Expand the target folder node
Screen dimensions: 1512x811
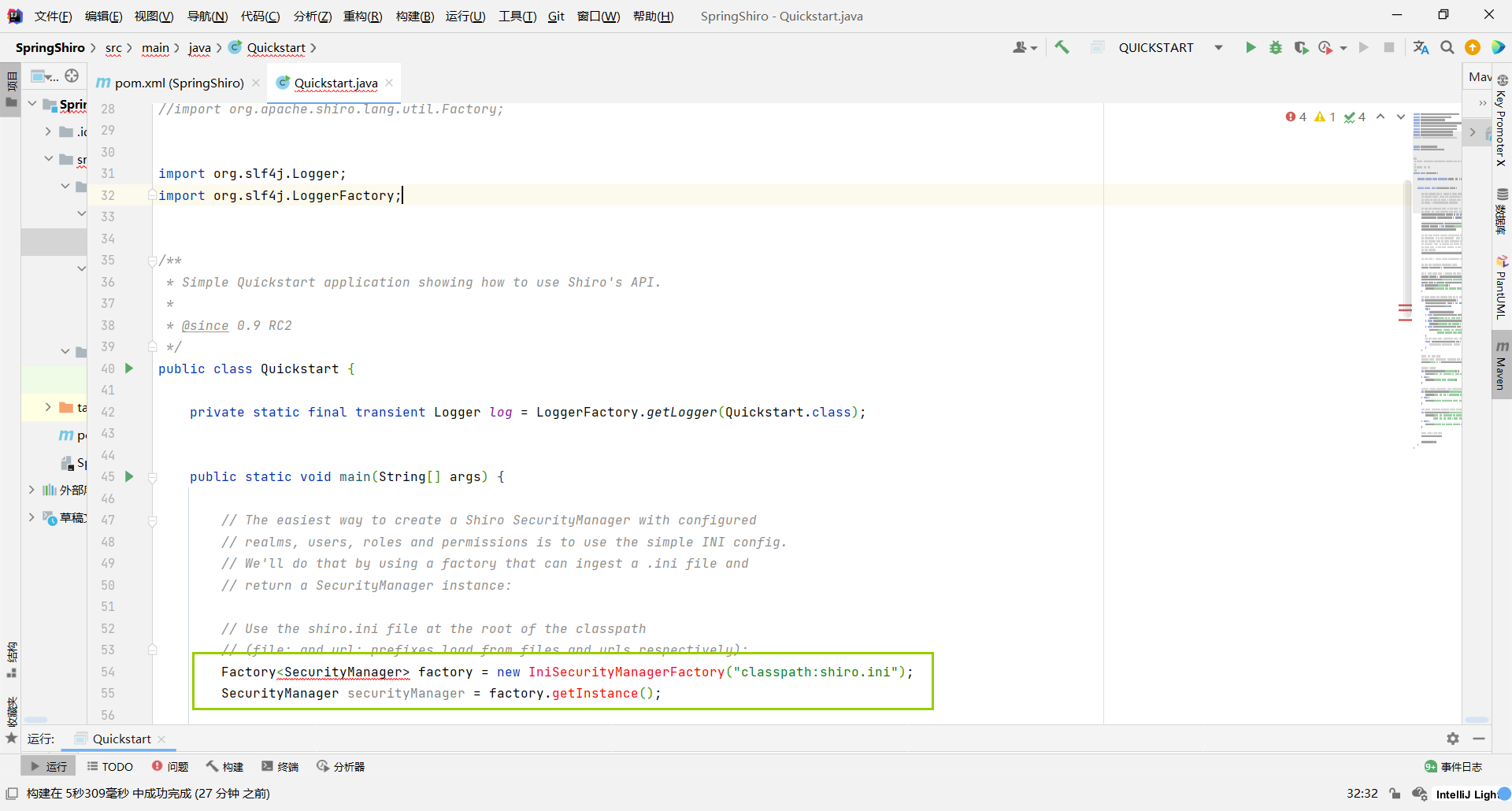(x=48, y=407)
